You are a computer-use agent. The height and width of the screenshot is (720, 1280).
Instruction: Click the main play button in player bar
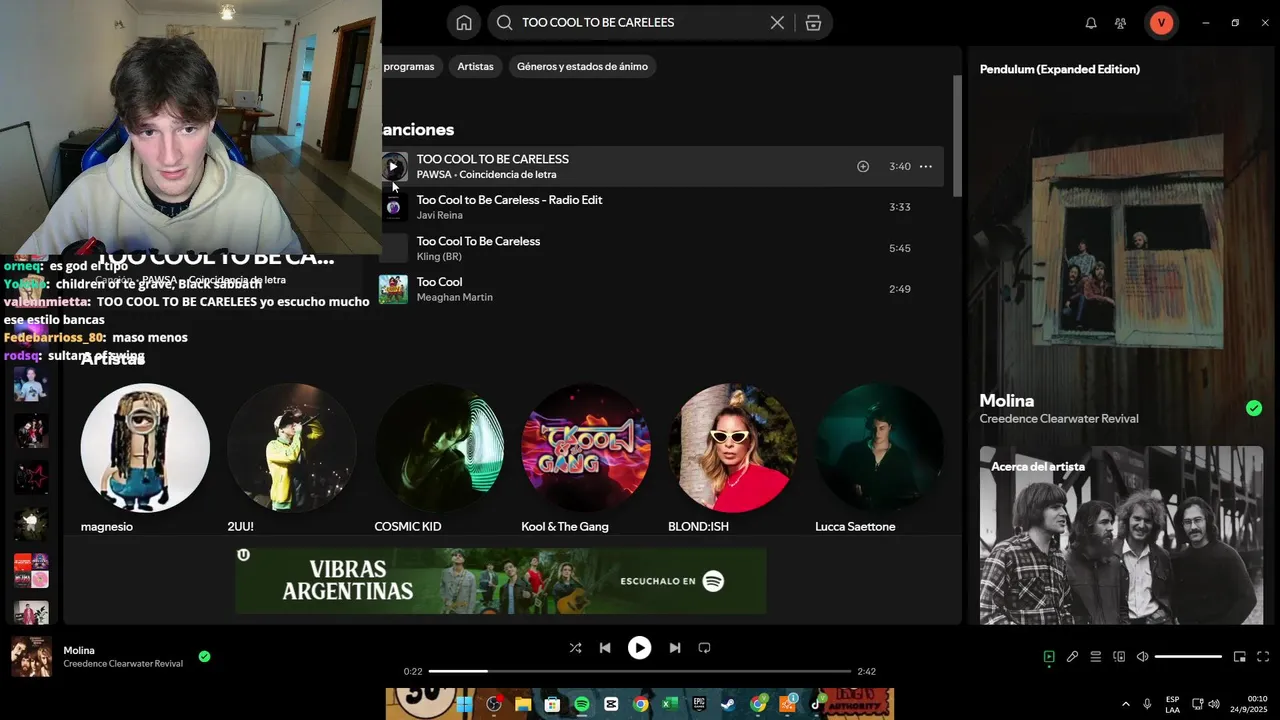point(639,648)
